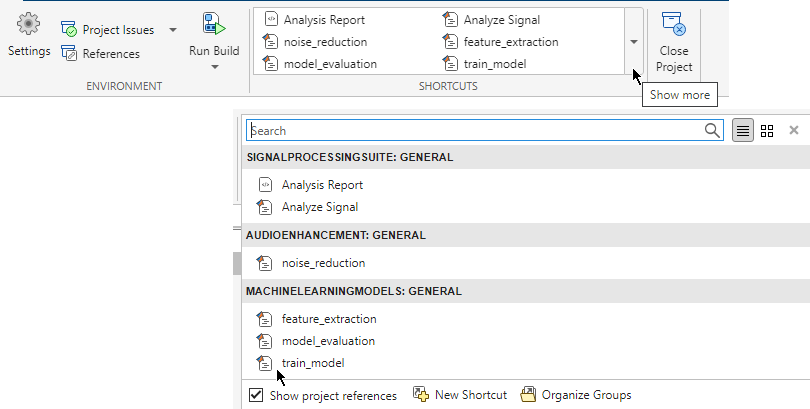Click the Show more shortcuts arrow
Image resolution: width=810 pixels, height=409 pixels.
click(x=633, y=42)
